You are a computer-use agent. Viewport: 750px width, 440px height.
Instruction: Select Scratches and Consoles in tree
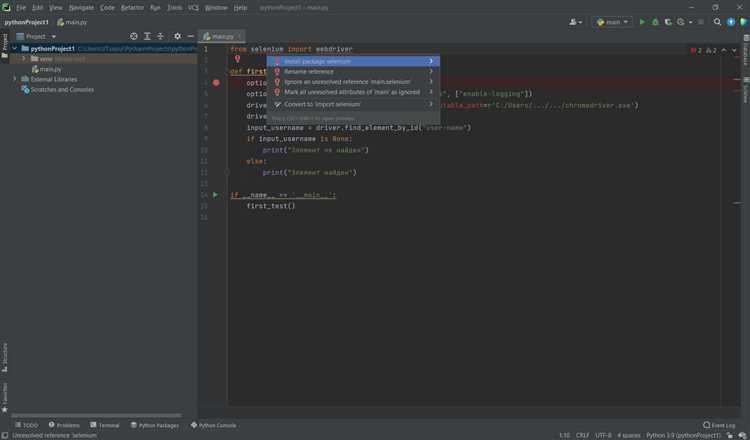(x=57, y=89)
